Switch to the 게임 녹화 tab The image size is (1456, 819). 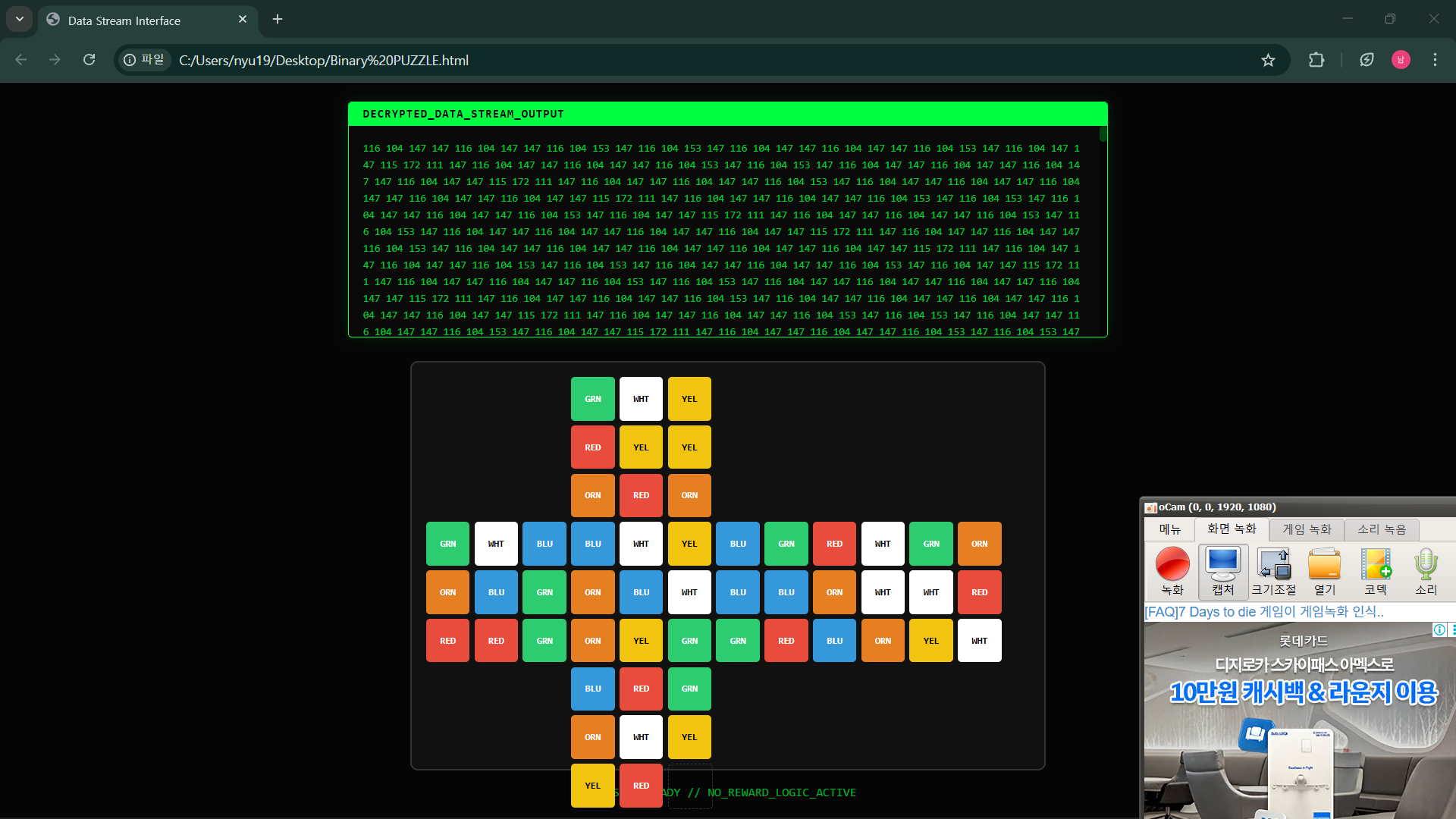[1307, 529]
